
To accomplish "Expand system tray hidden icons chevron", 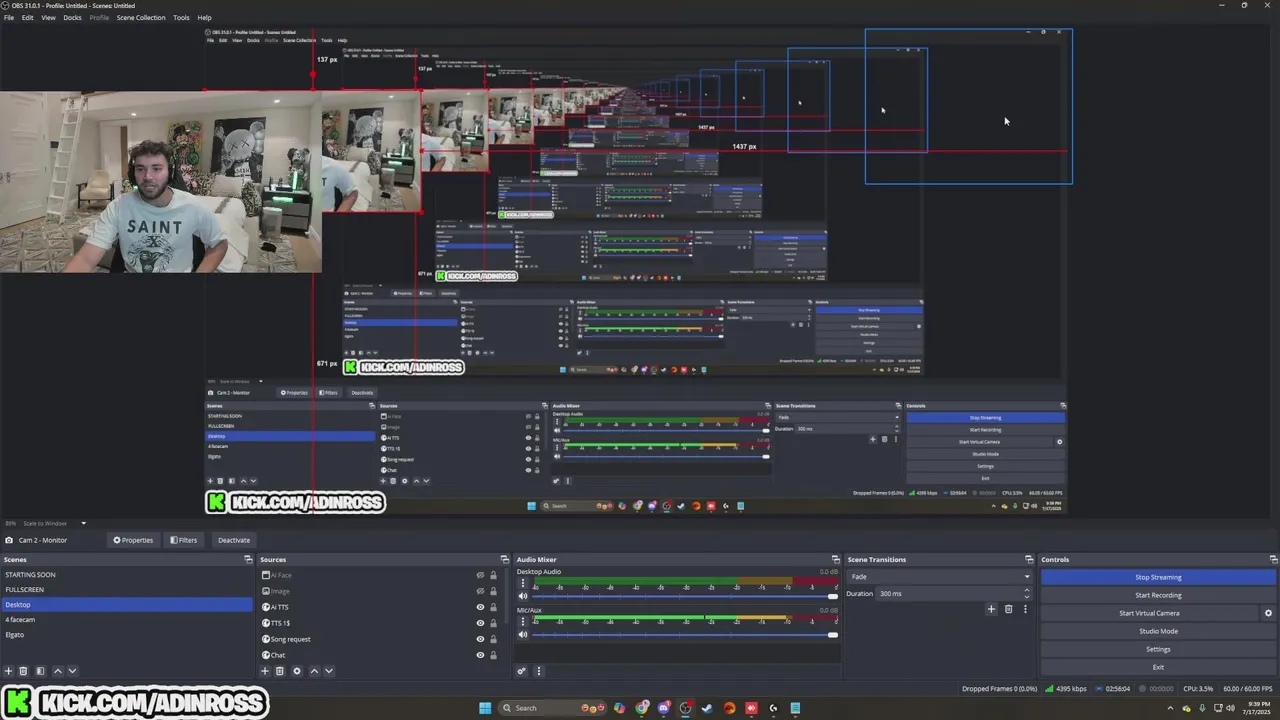I will point(1170,708).
